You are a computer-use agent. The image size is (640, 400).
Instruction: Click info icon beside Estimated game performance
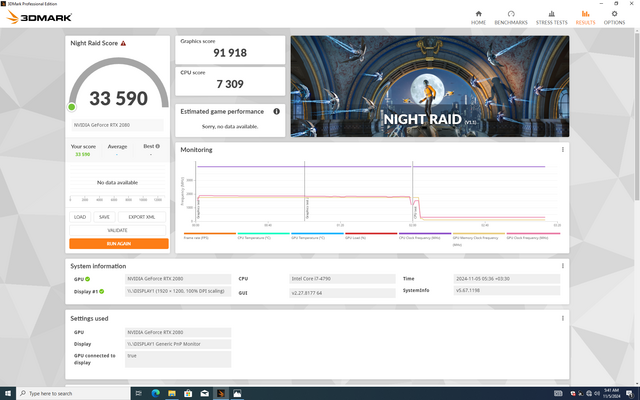[276, 111]
